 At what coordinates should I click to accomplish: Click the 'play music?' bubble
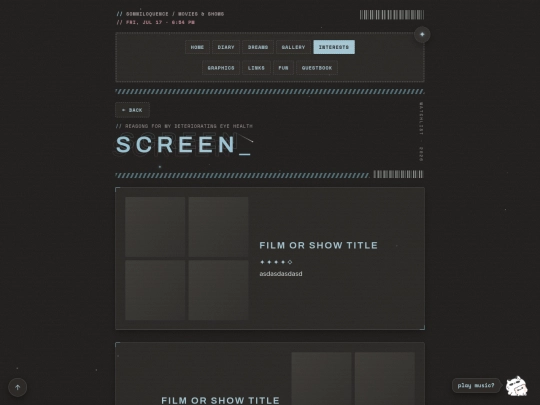pos(476,385)
